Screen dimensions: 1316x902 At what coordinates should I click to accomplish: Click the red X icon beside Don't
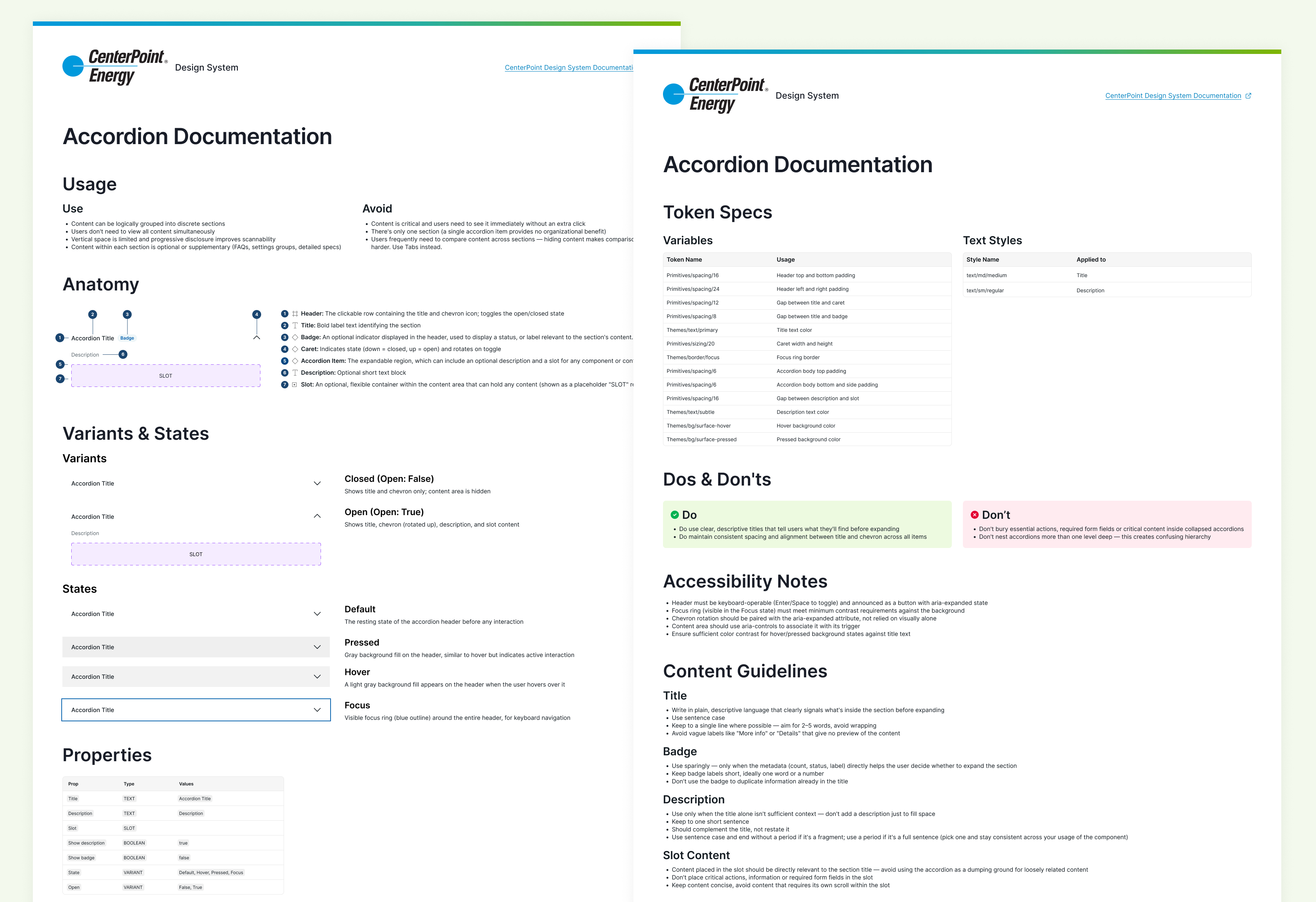click(975, 514)
